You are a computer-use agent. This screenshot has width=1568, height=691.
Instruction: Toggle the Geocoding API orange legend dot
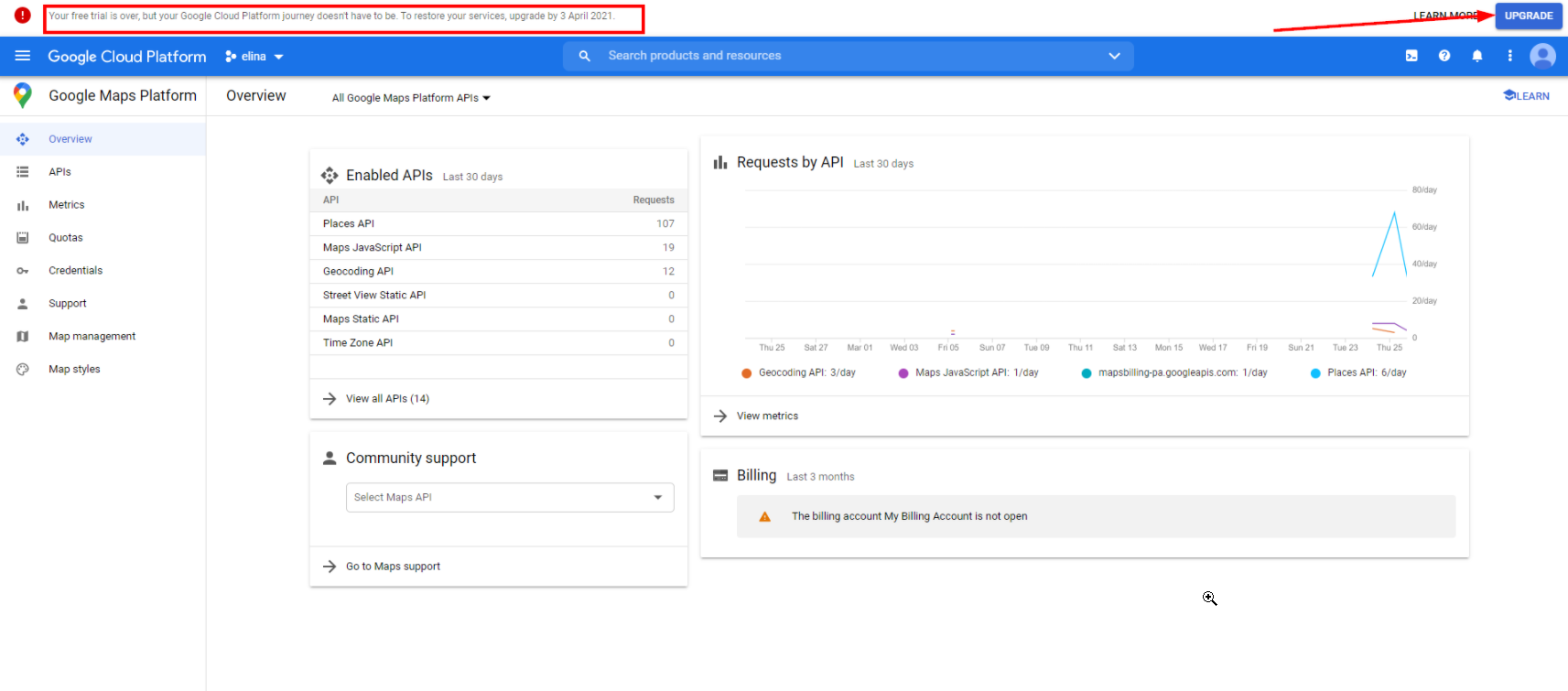[747, 373]
